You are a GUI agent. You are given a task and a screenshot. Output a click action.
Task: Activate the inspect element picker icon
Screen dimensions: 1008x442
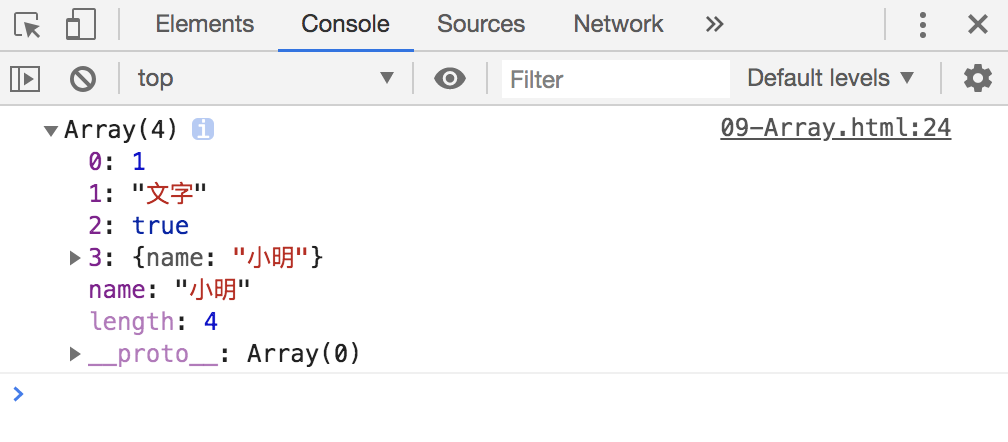(x=27, y=25)
